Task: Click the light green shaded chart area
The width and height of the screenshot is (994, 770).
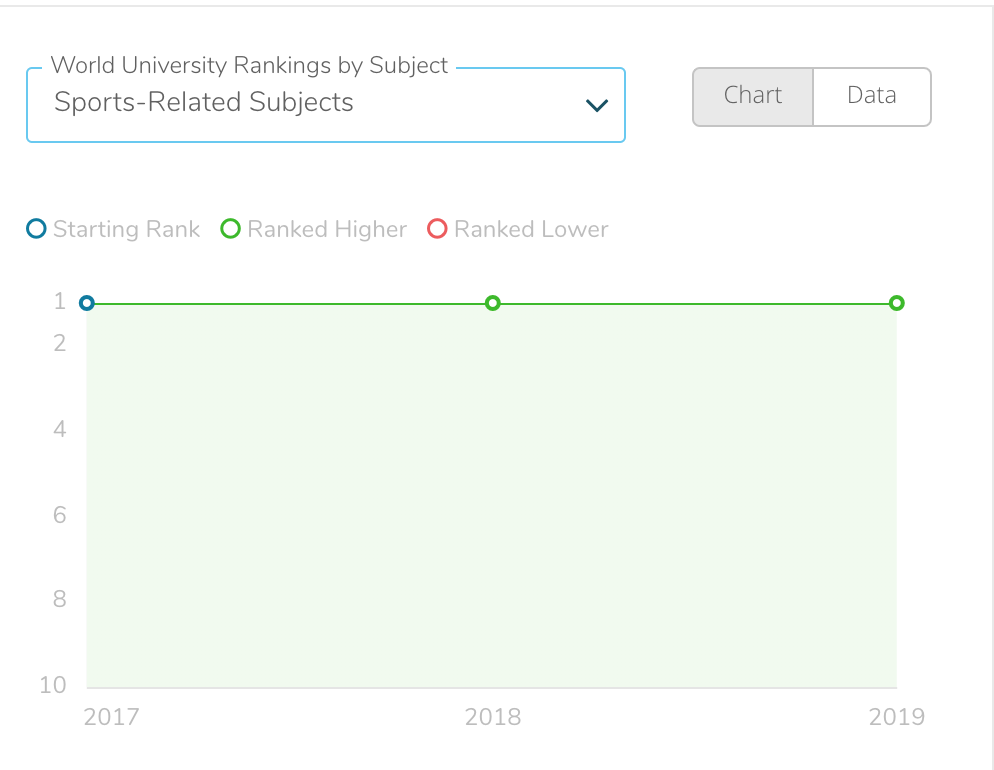Action: click(x=491, y=496)
